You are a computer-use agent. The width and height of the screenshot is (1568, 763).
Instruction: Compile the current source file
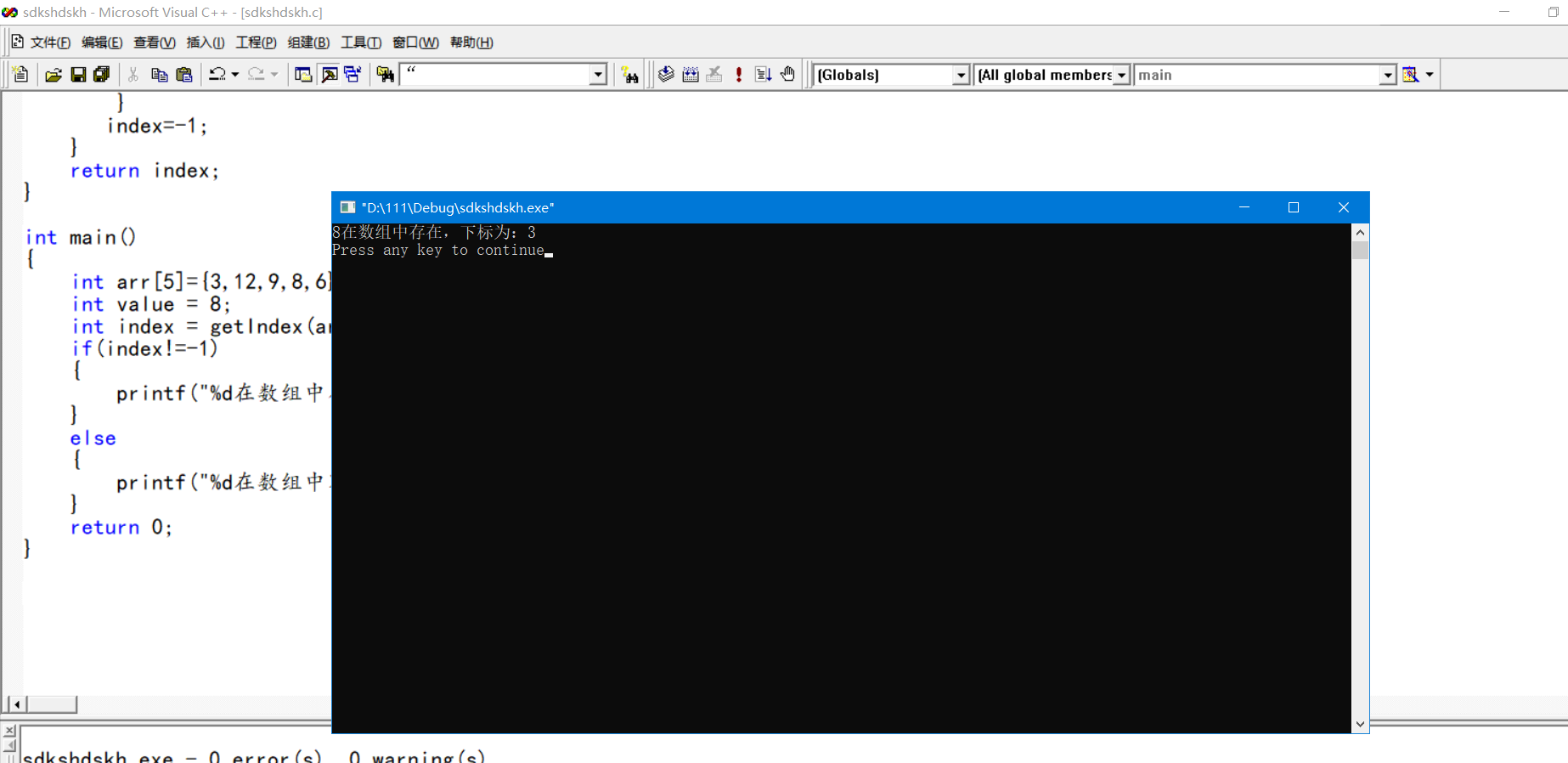(666, 75)
